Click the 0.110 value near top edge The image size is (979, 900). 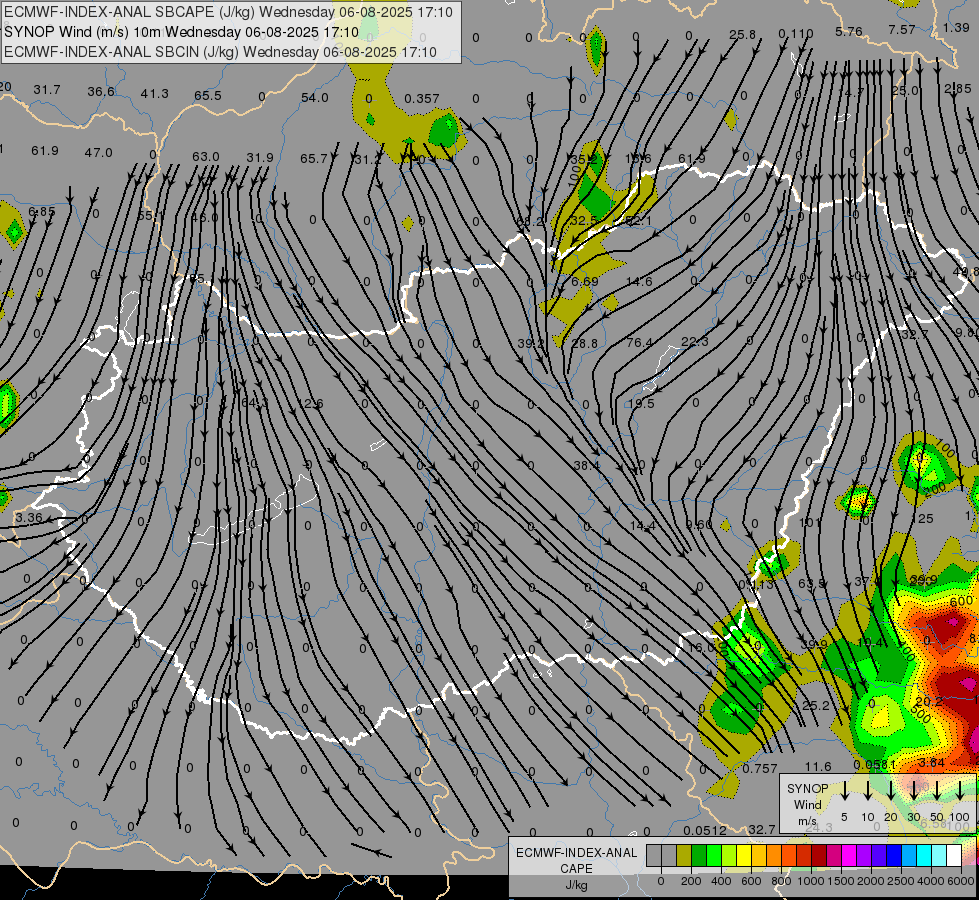795,34
